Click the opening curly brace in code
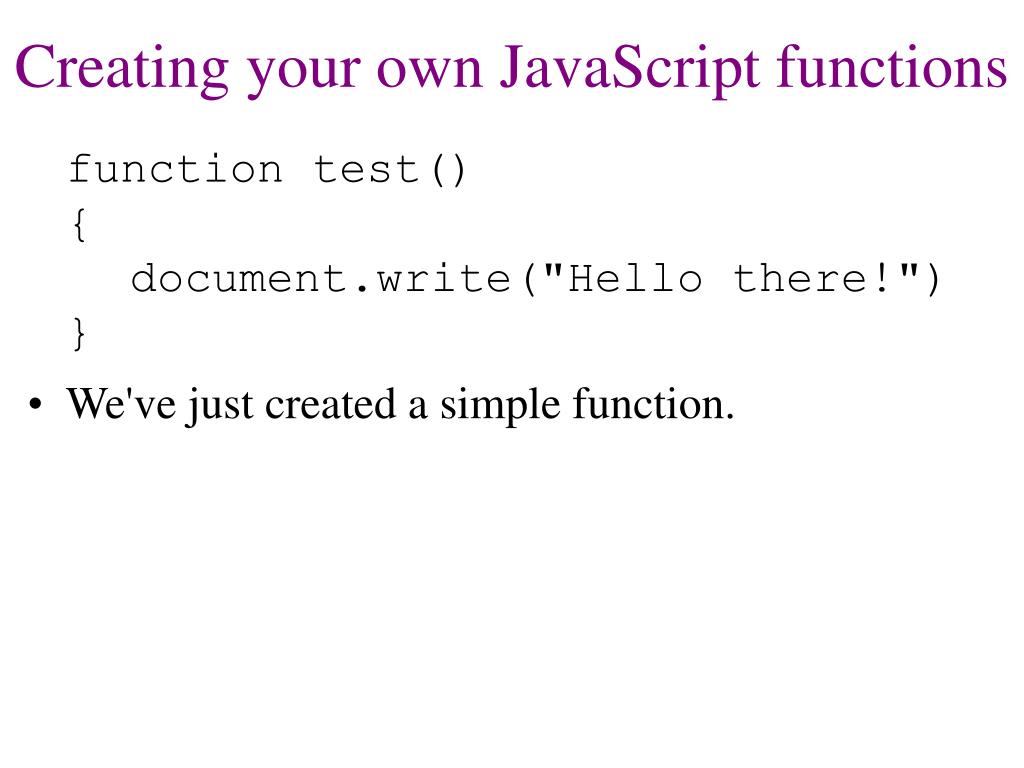This screenshot has height=768, width=1024. coord(79,225)
